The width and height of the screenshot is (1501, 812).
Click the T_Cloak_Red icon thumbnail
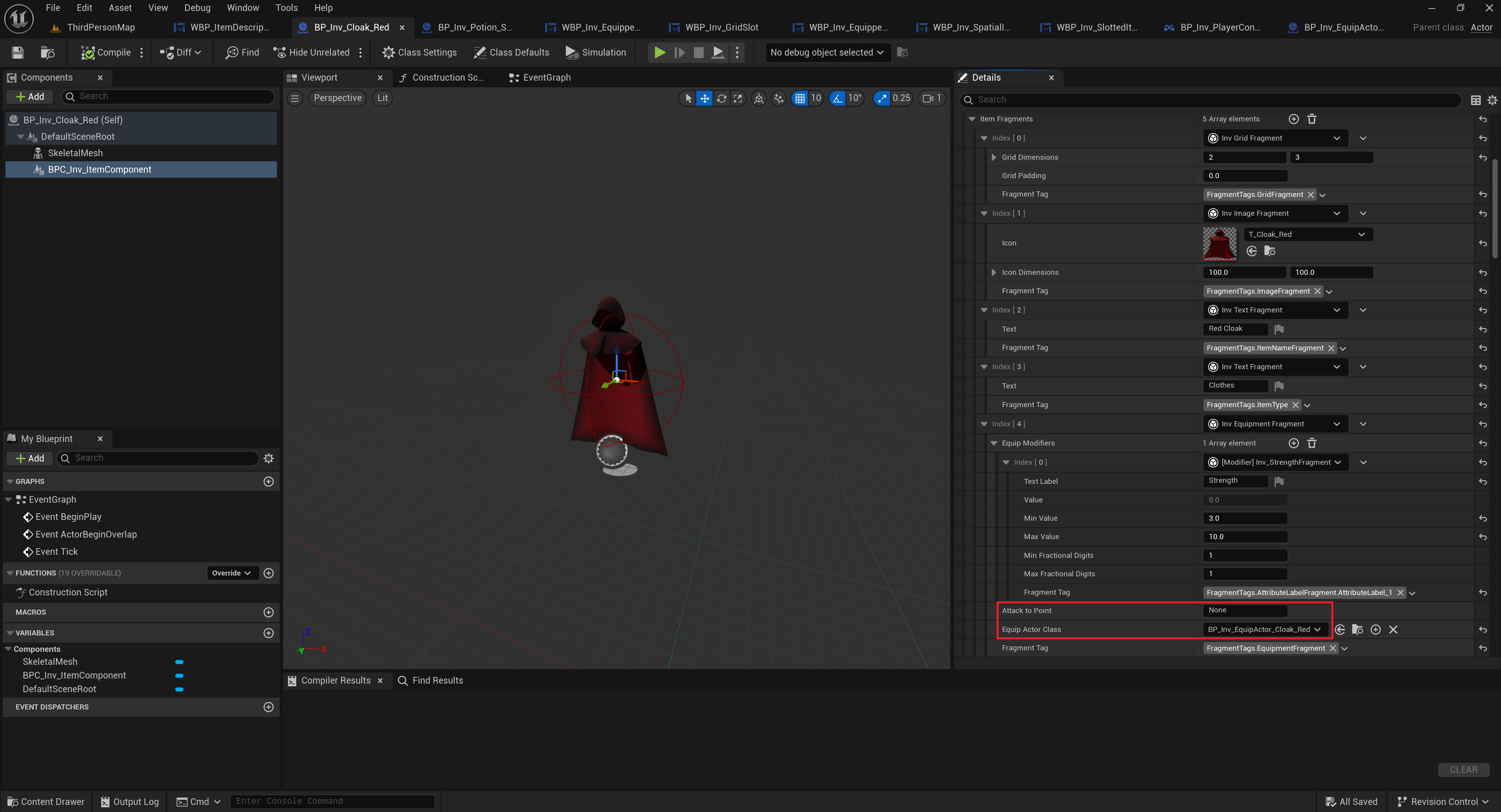coord(1219,244)
